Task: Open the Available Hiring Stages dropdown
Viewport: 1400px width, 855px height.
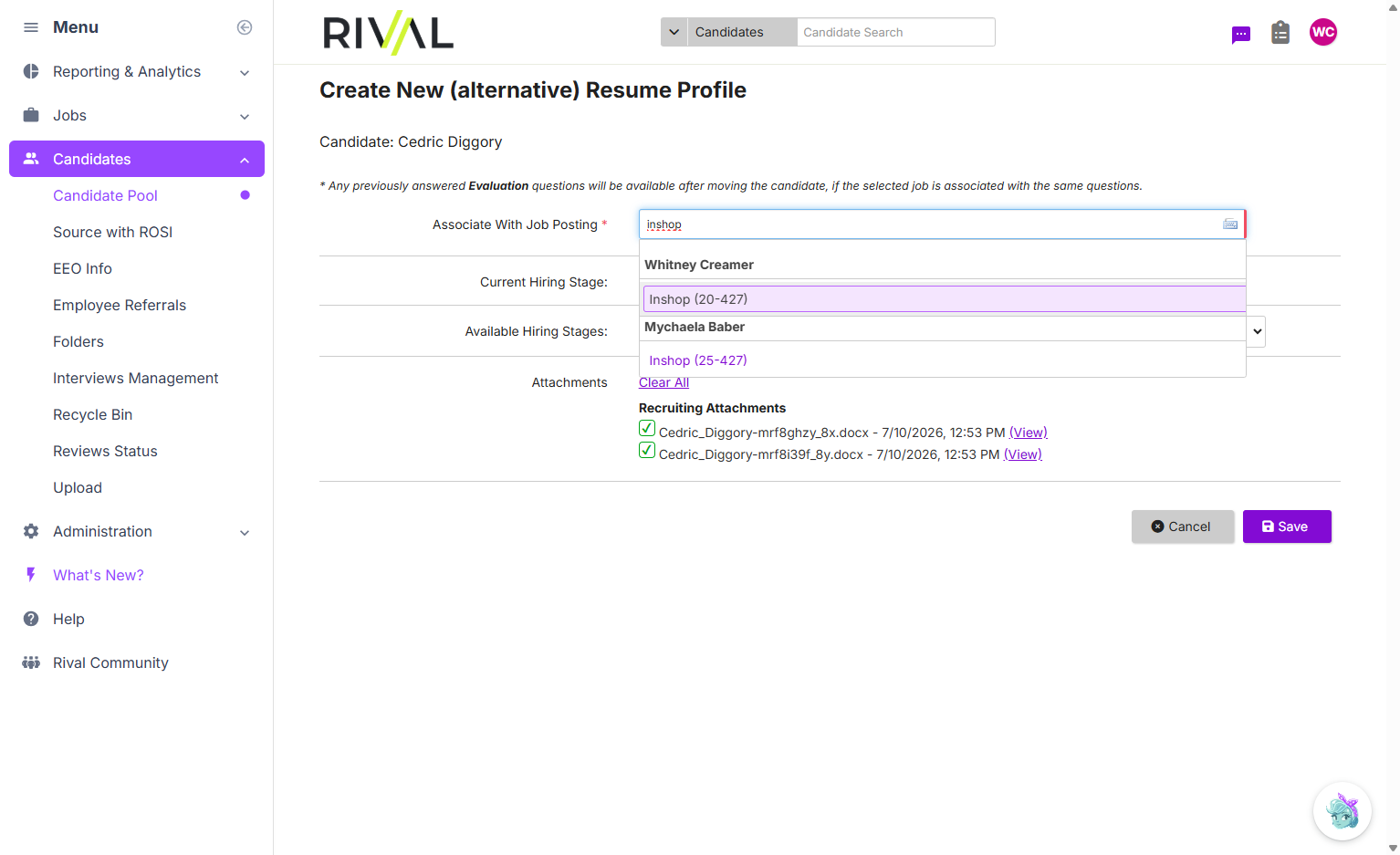Action: pos(1257,331)
